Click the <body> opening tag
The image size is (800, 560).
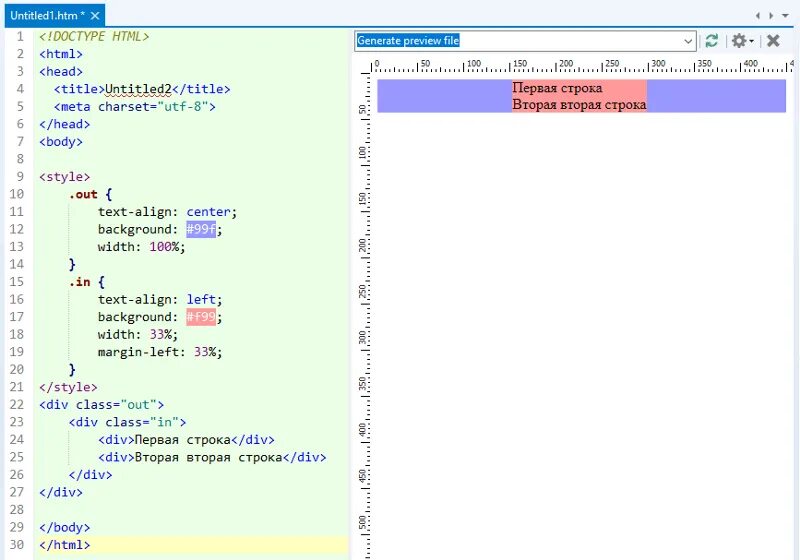pos(61,142)
